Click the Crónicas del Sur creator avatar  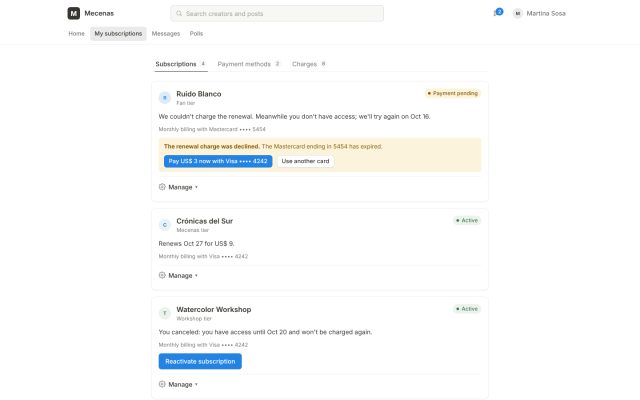[x=164, y=224]
